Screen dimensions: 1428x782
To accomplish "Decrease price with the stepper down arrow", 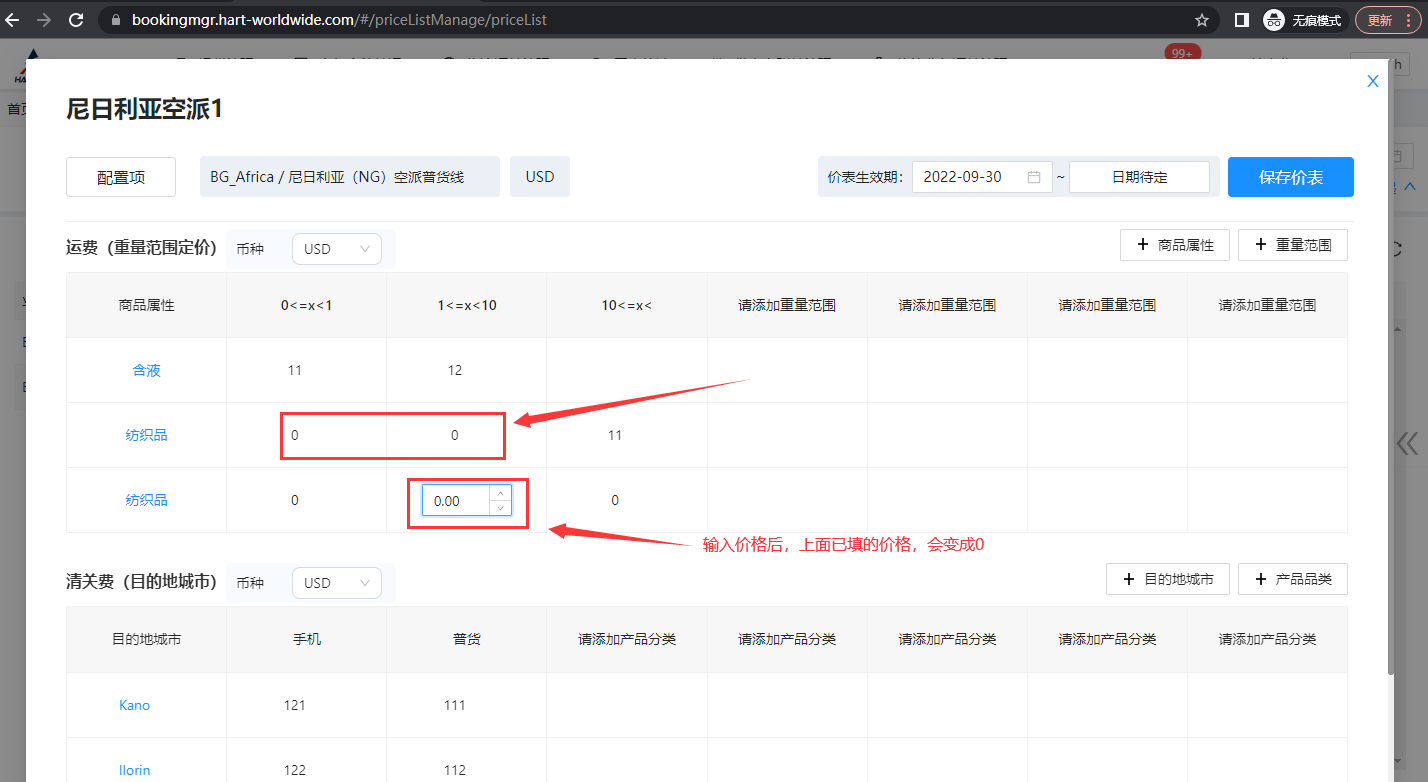I will [x=500, y=508].
